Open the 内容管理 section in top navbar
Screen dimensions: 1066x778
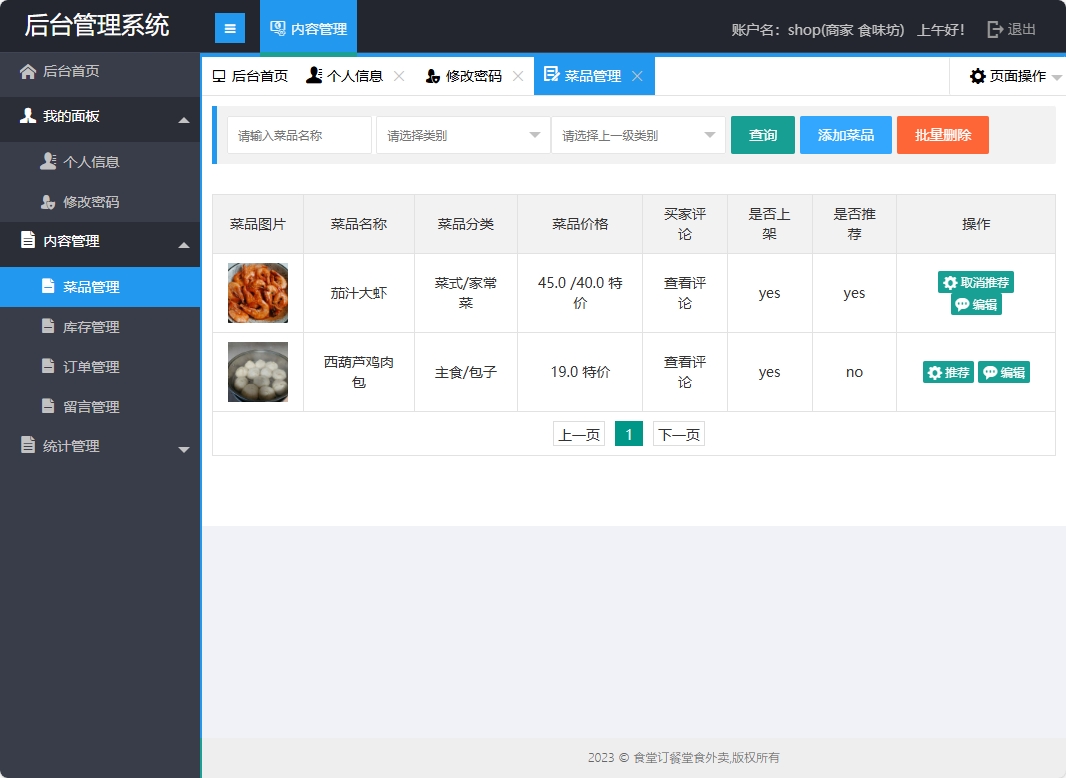308,27
